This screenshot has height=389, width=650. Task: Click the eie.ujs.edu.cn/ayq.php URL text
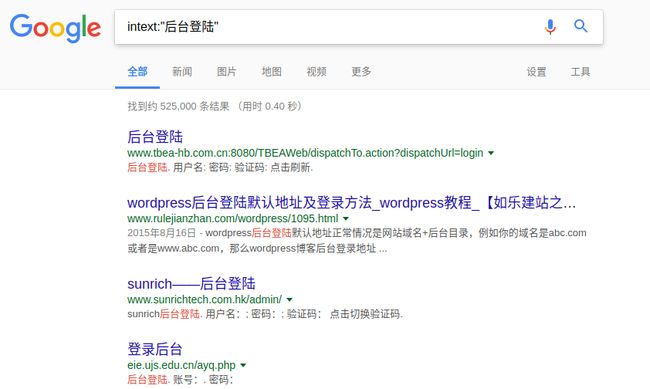click(181, 365)
